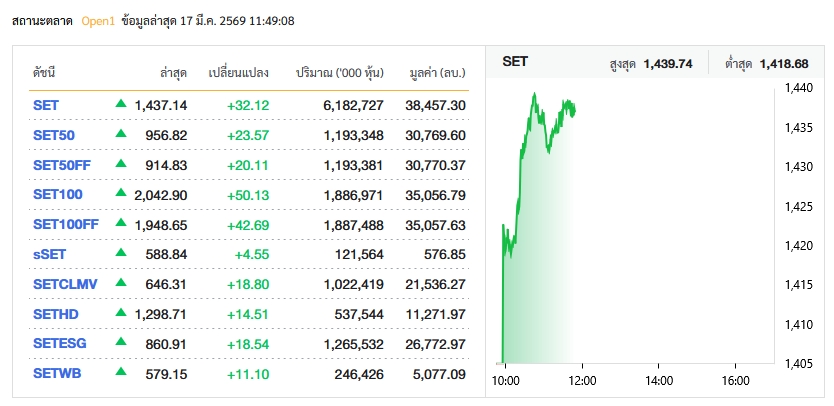Click the up arrow beside SETWB
The height and width of the screenshot is (406, 834).
pyautogui.click(x=121, y=373)
